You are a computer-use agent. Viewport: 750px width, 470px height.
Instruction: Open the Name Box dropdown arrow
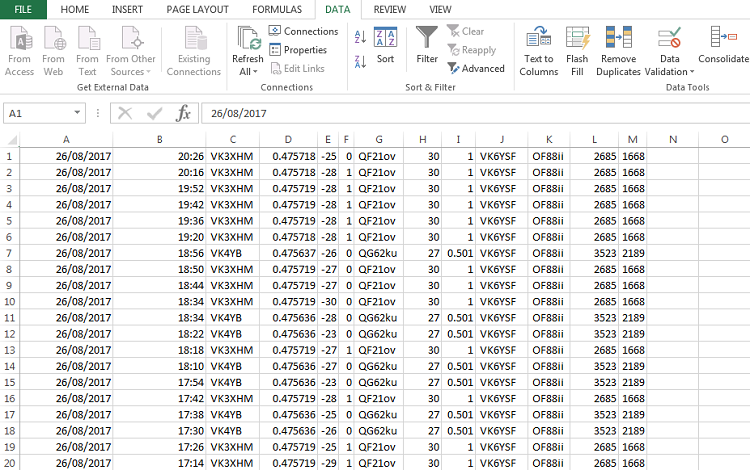(x=79, y=114)
